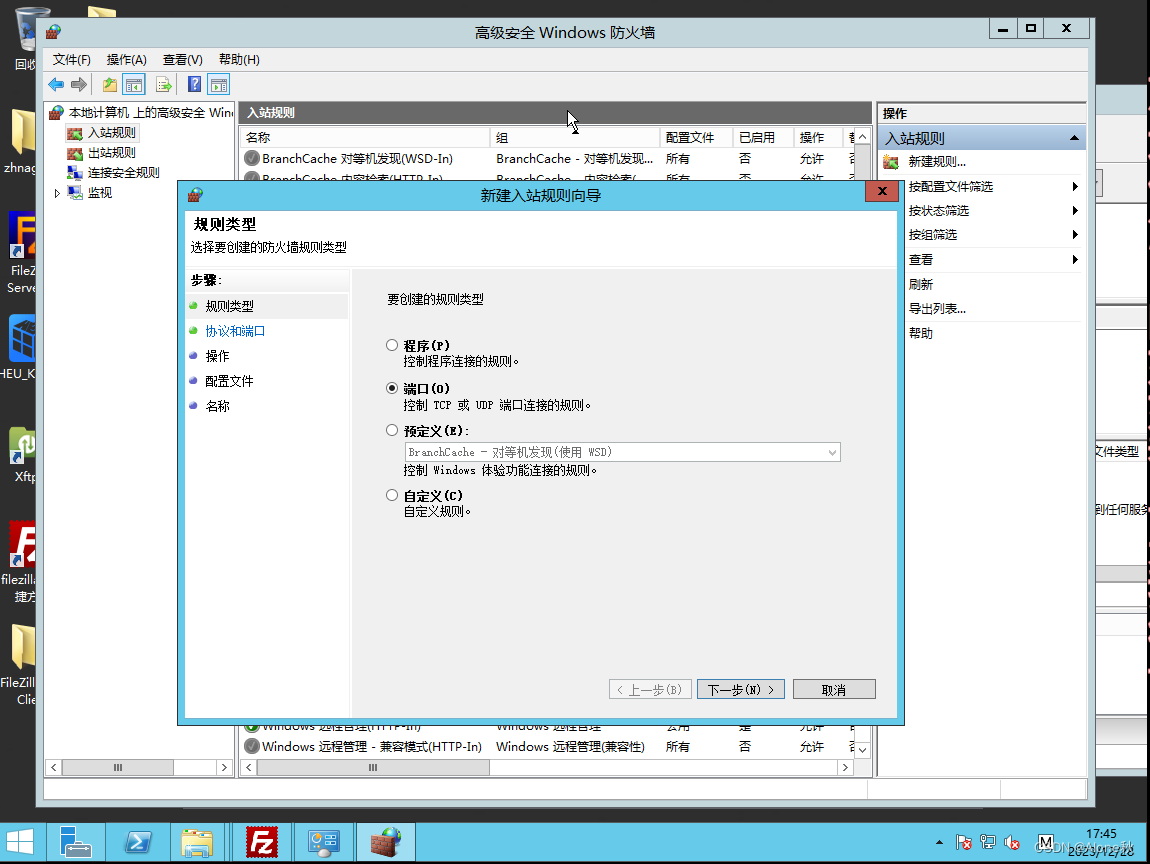Screen dimensions: 1150x864
Task: Click the 规则类型 step in wizard
Action: [x=230, y=306]
